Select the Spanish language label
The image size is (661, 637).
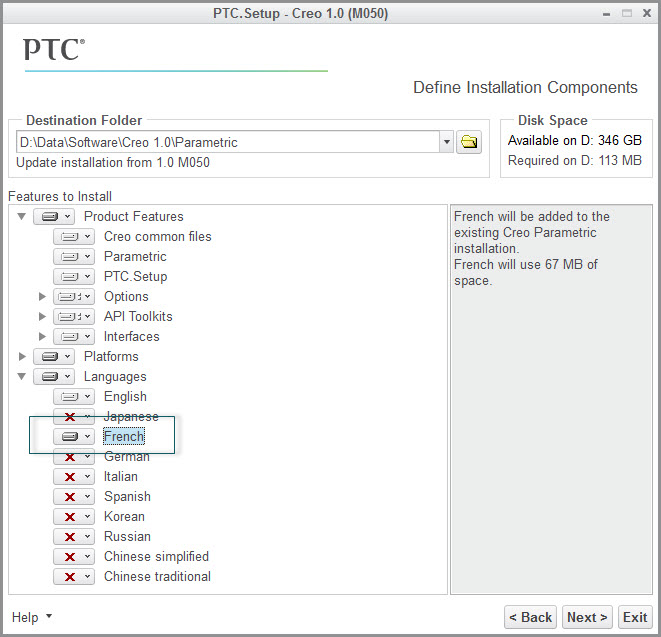coord(127,497)
